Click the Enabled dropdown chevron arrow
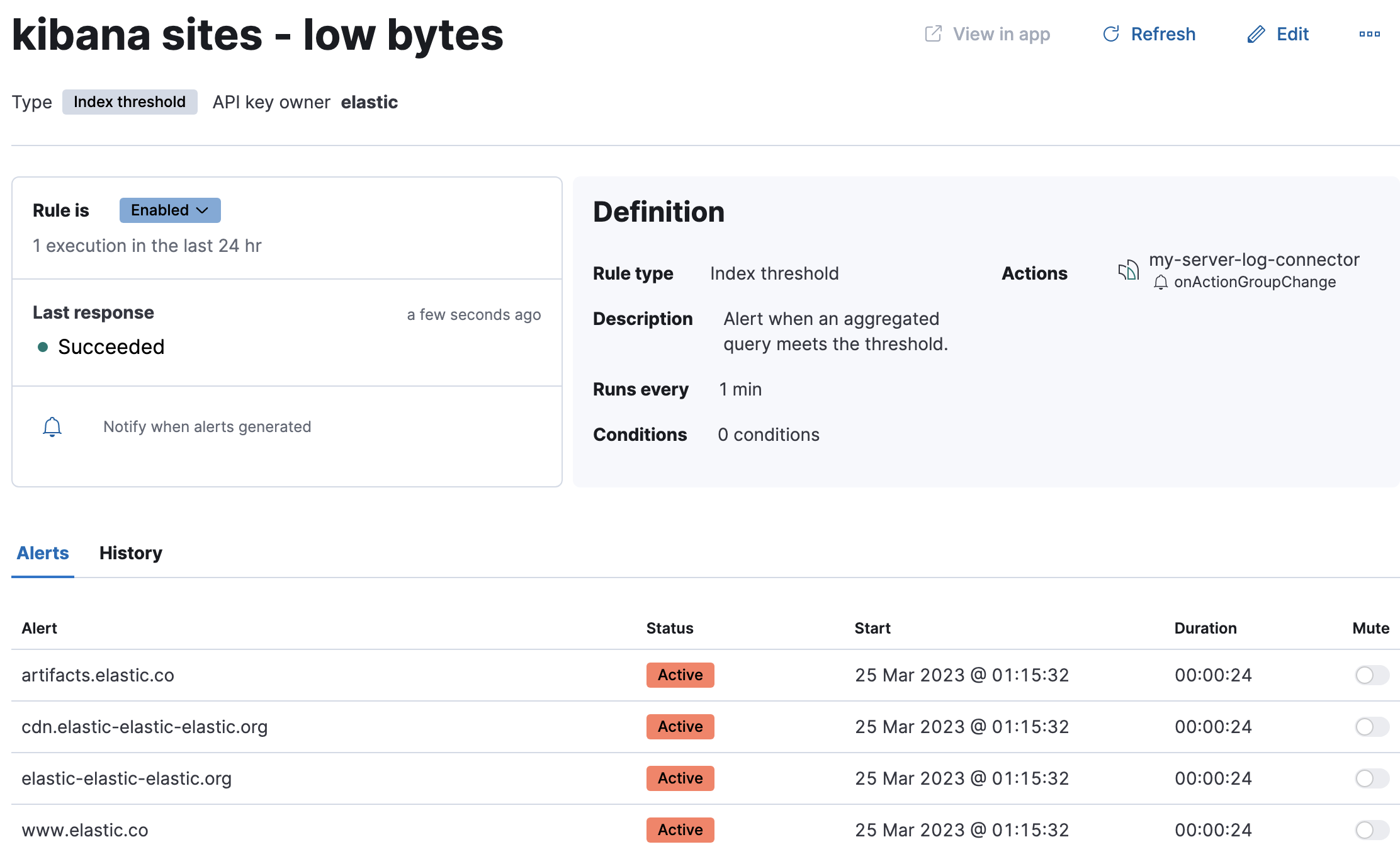Viewport: 1400px width, 854px height. coord(202,210)
